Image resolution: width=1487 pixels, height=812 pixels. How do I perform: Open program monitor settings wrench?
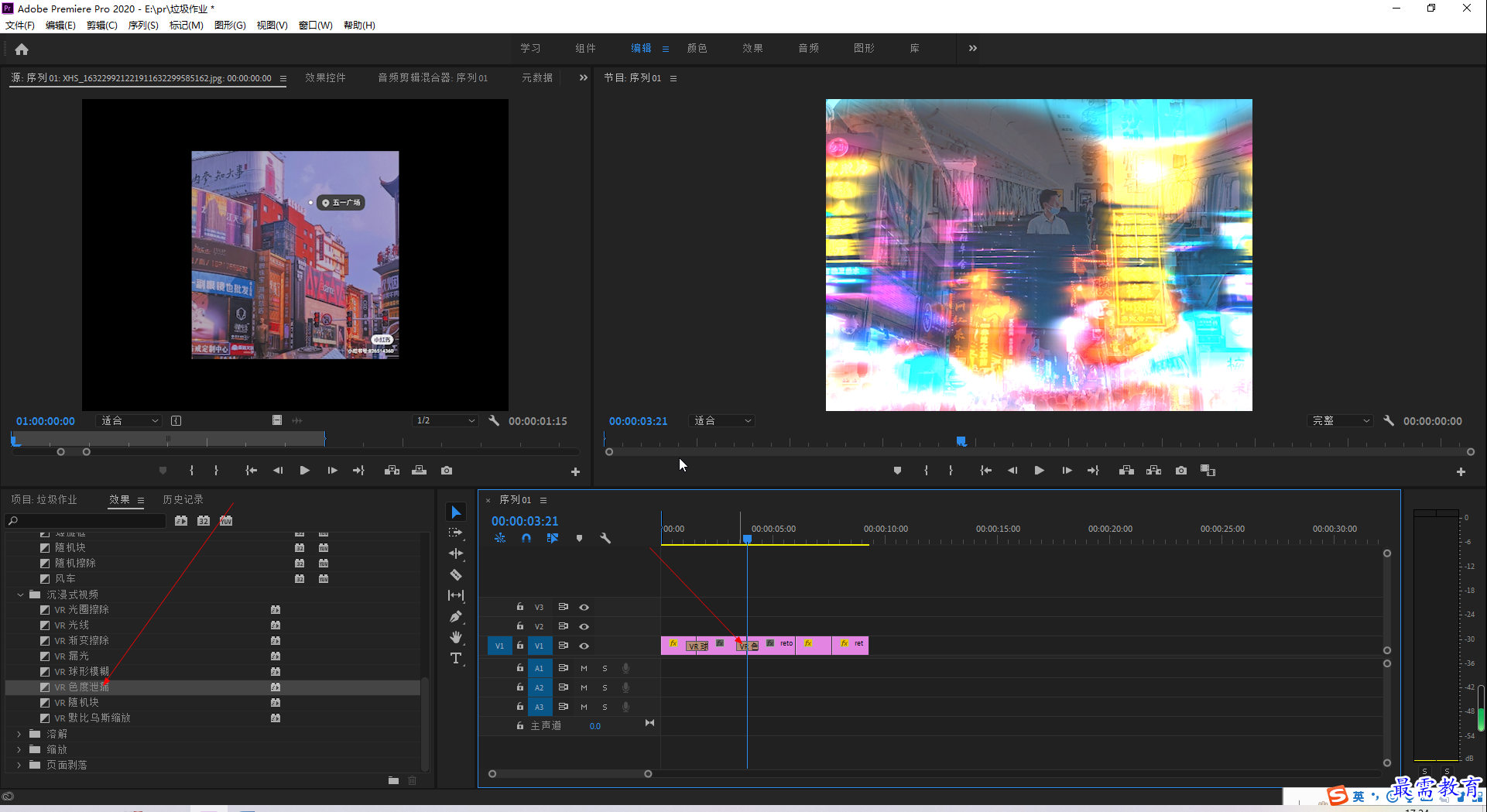1389,421
